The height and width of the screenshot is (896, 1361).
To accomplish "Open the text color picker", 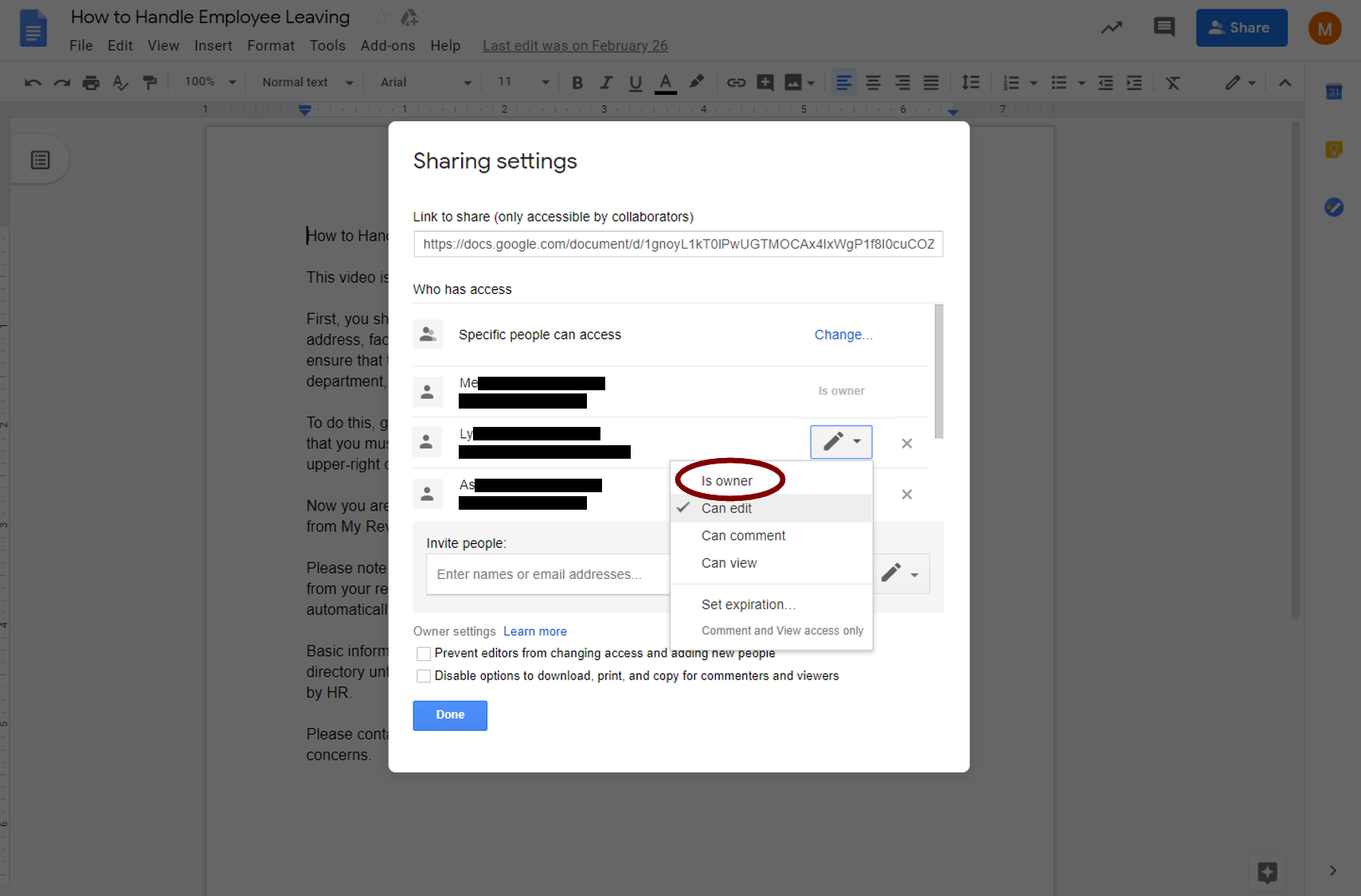I will (666, 82).
